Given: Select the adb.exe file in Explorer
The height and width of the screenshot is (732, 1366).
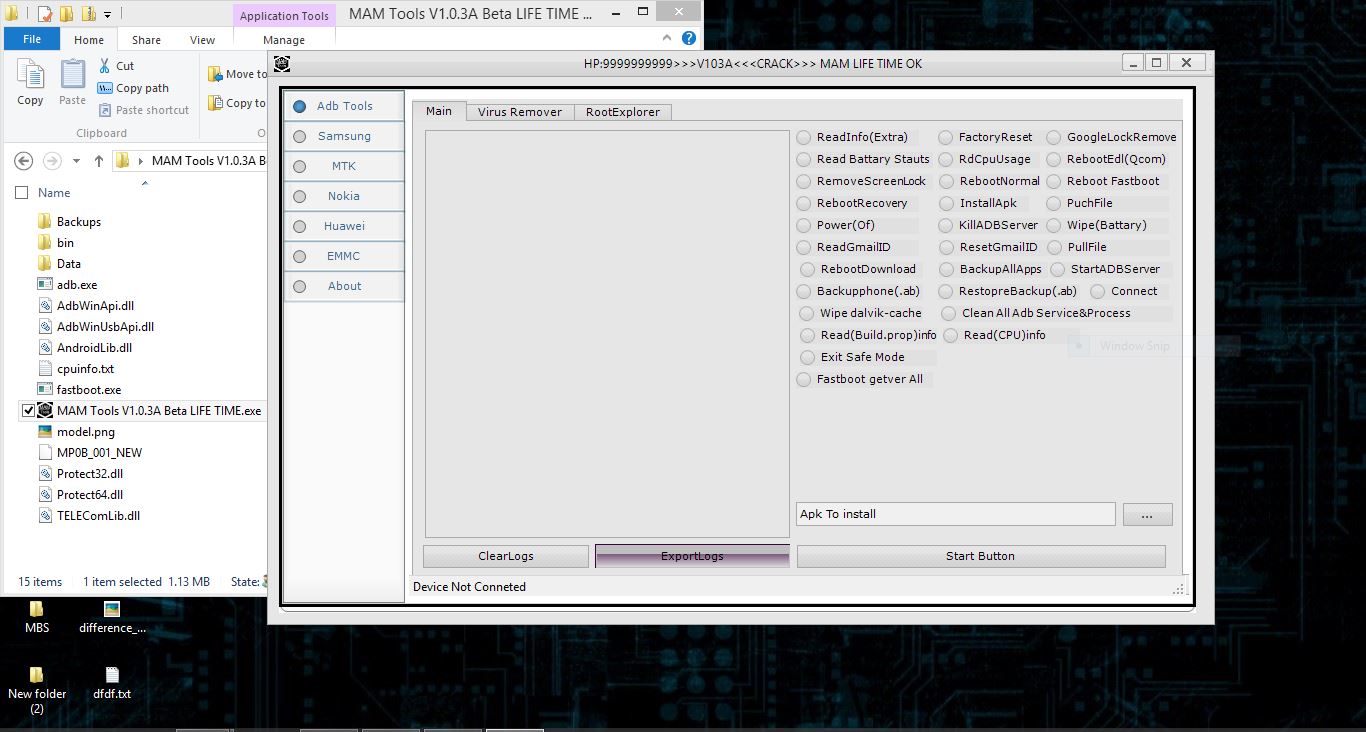Looking at the screenshot, I should coord(77,285).
